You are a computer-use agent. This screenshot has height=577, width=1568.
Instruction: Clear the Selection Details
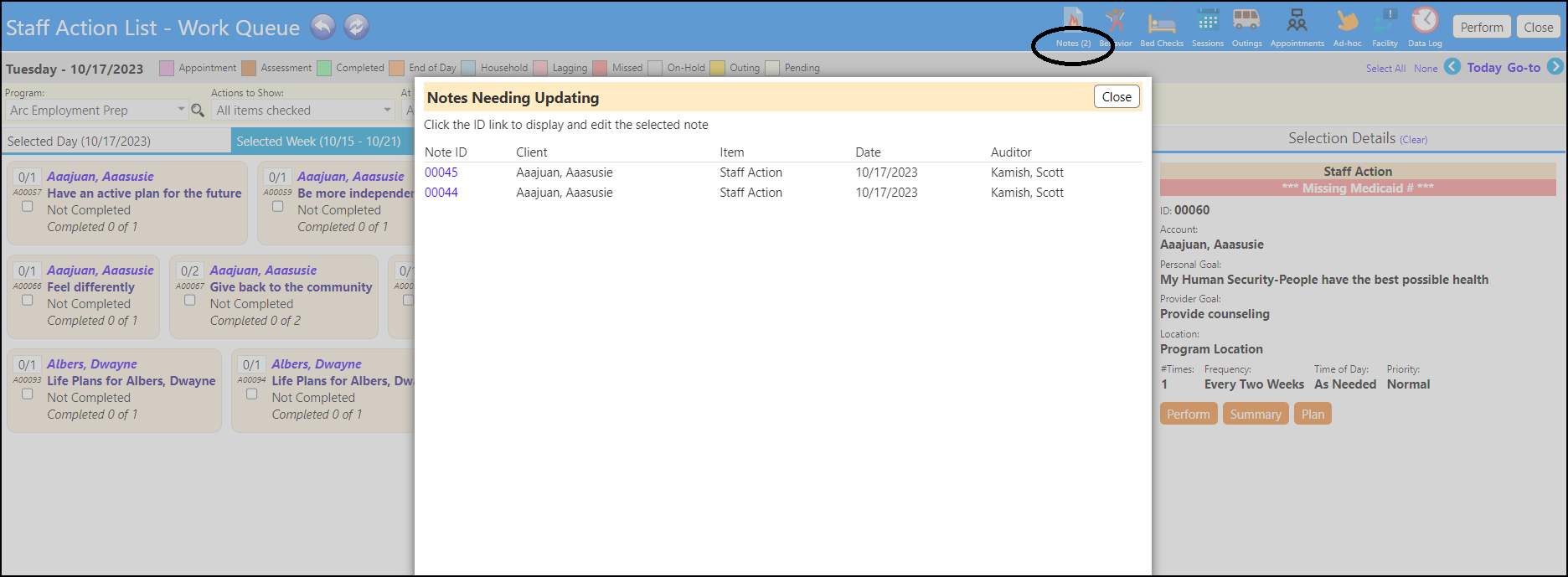coord(1414,140)
